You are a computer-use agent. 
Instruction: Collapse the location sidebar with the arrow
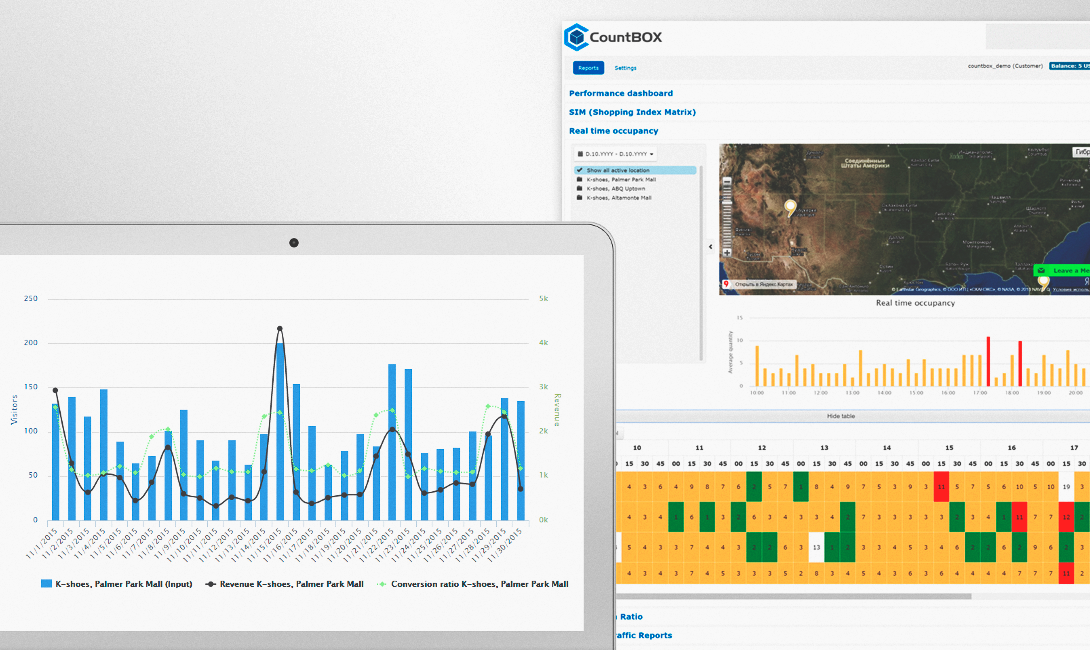click(x=710, y=247)
